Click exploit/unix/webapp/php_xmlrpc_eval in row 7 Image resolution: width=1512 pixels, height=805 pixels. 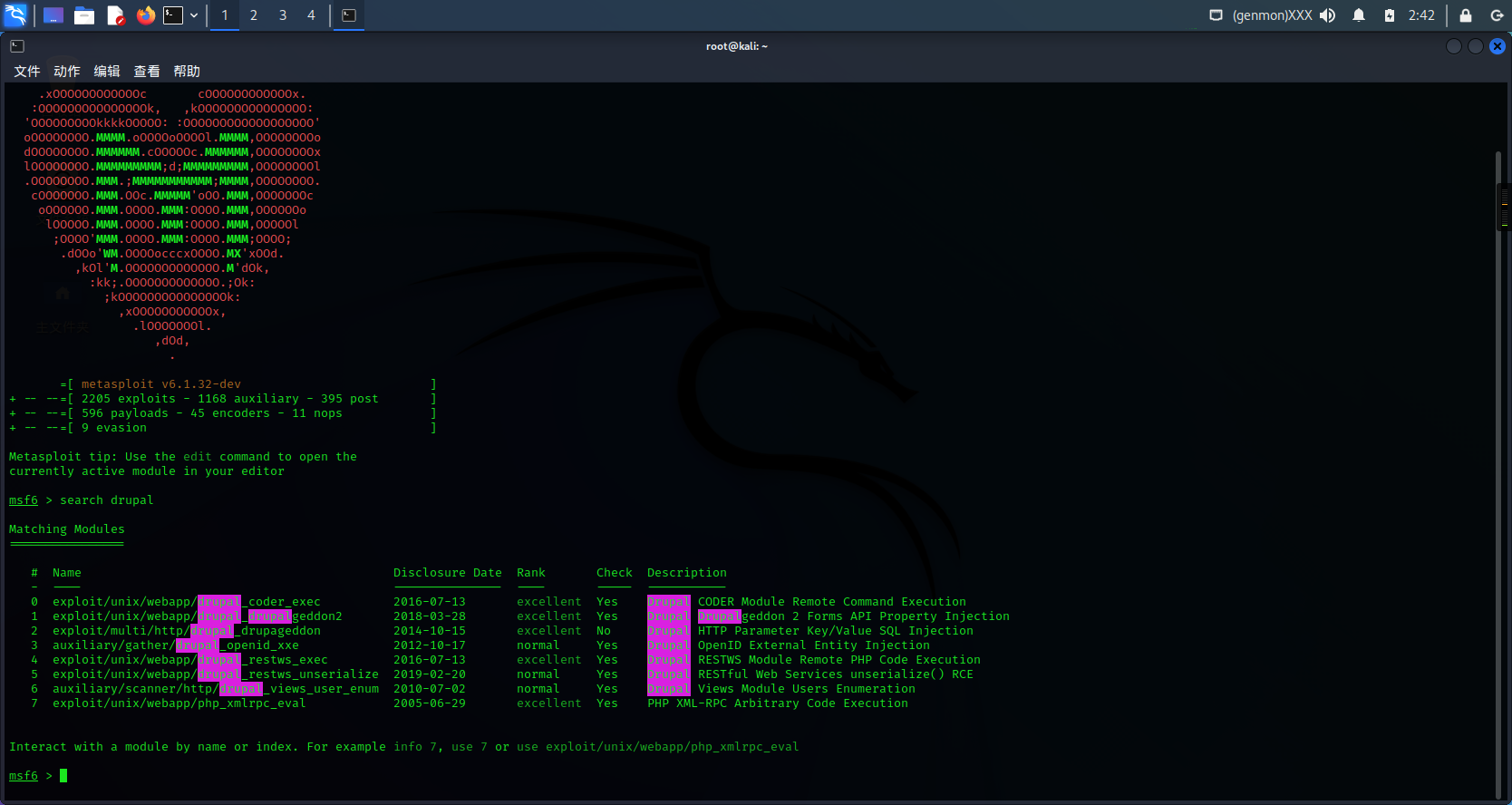[179, 703]
